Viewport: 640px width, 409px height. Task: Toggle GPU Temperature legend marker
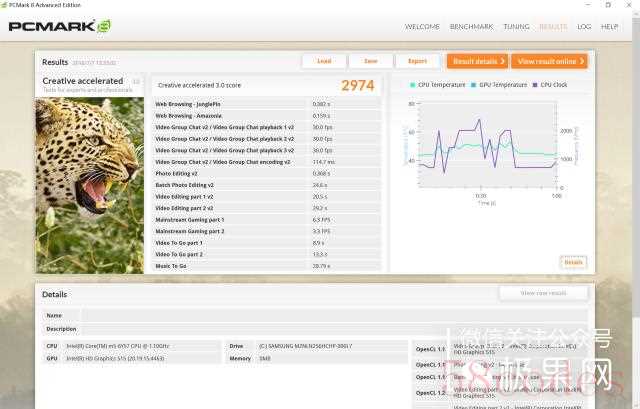[474, 85]
